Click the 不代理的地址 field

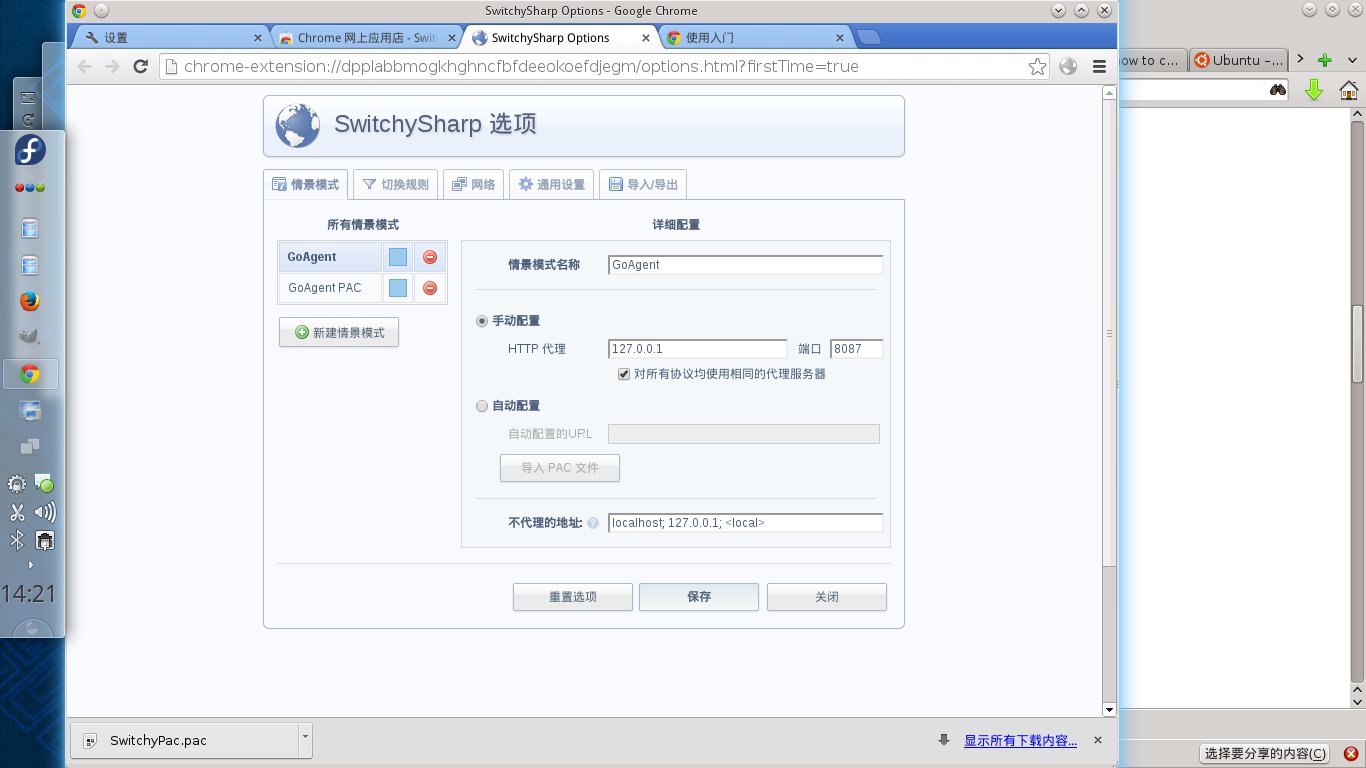click(745, 523)
